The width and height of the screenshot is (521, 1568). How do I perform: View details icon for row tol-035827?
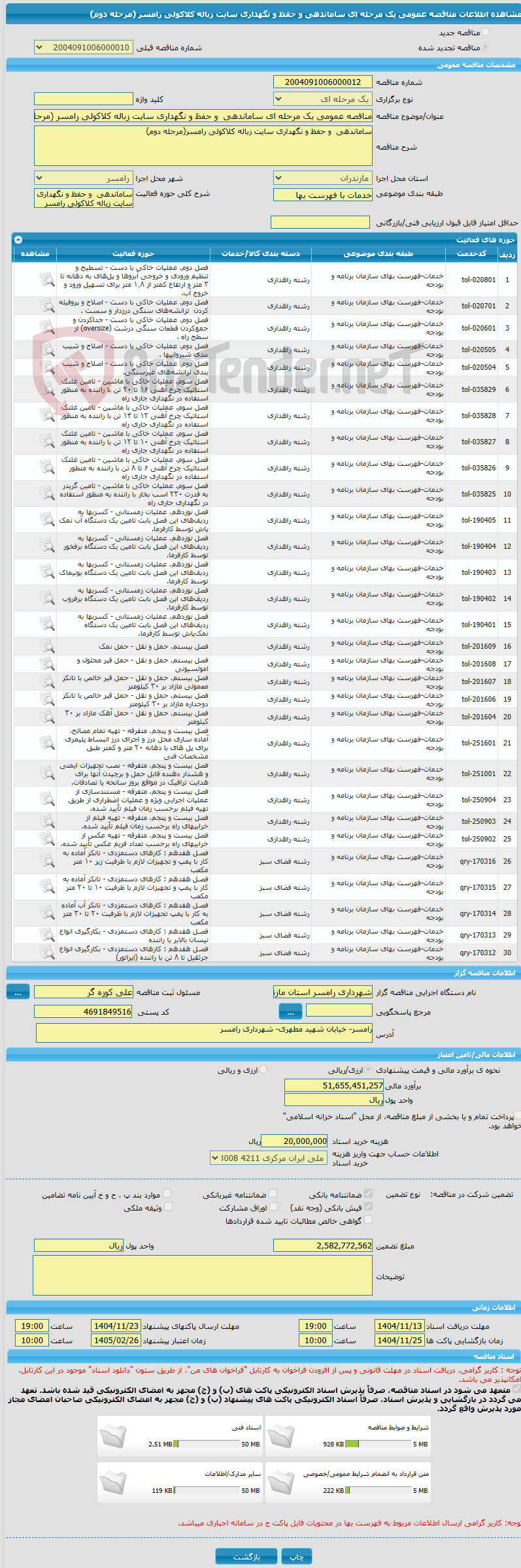47,442
